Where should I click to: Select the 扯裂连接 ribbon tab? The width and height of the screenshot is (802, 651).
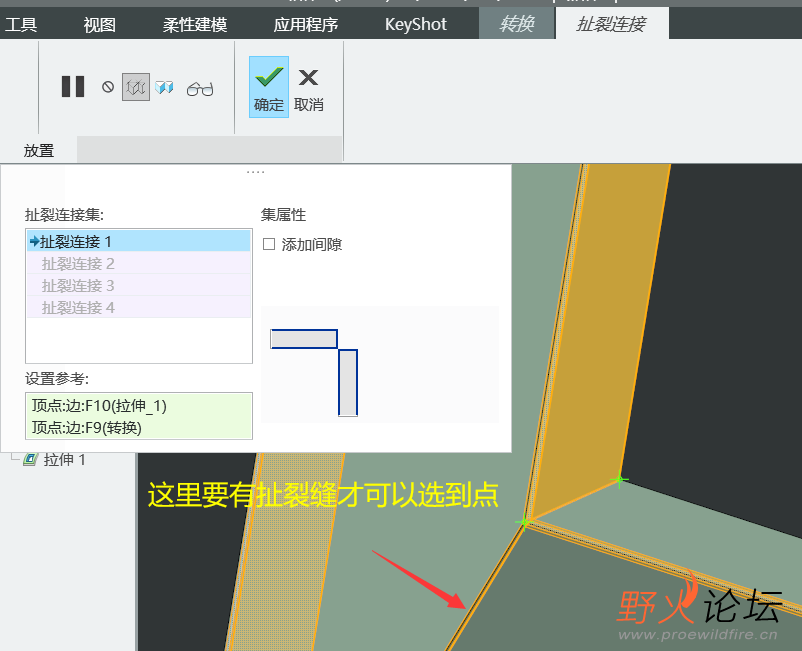click(x=612, y=24)
